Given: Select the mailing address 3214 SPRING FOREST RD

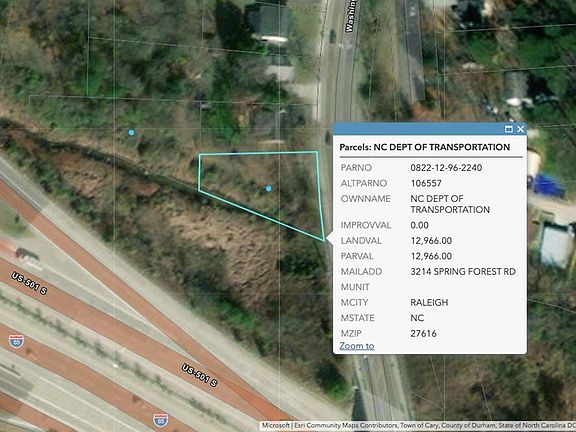Looking at the screenshot, I should click(x=463, y=271).
